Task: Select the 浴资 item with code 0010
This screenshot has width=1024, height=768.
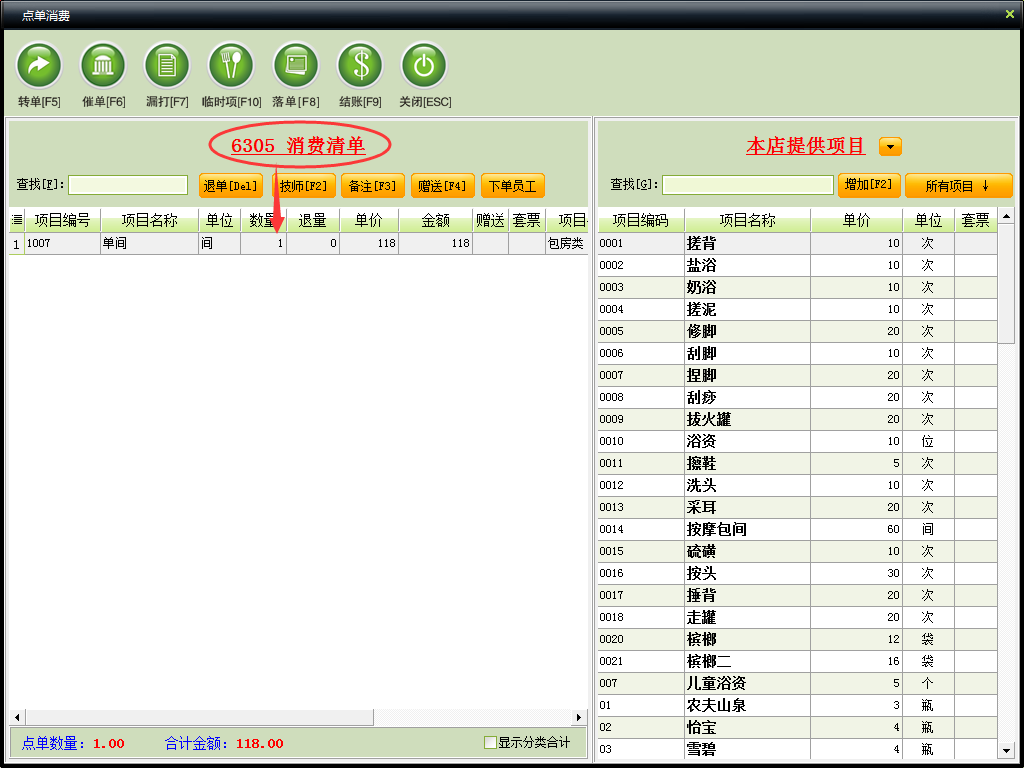Action: click(797, 441)
